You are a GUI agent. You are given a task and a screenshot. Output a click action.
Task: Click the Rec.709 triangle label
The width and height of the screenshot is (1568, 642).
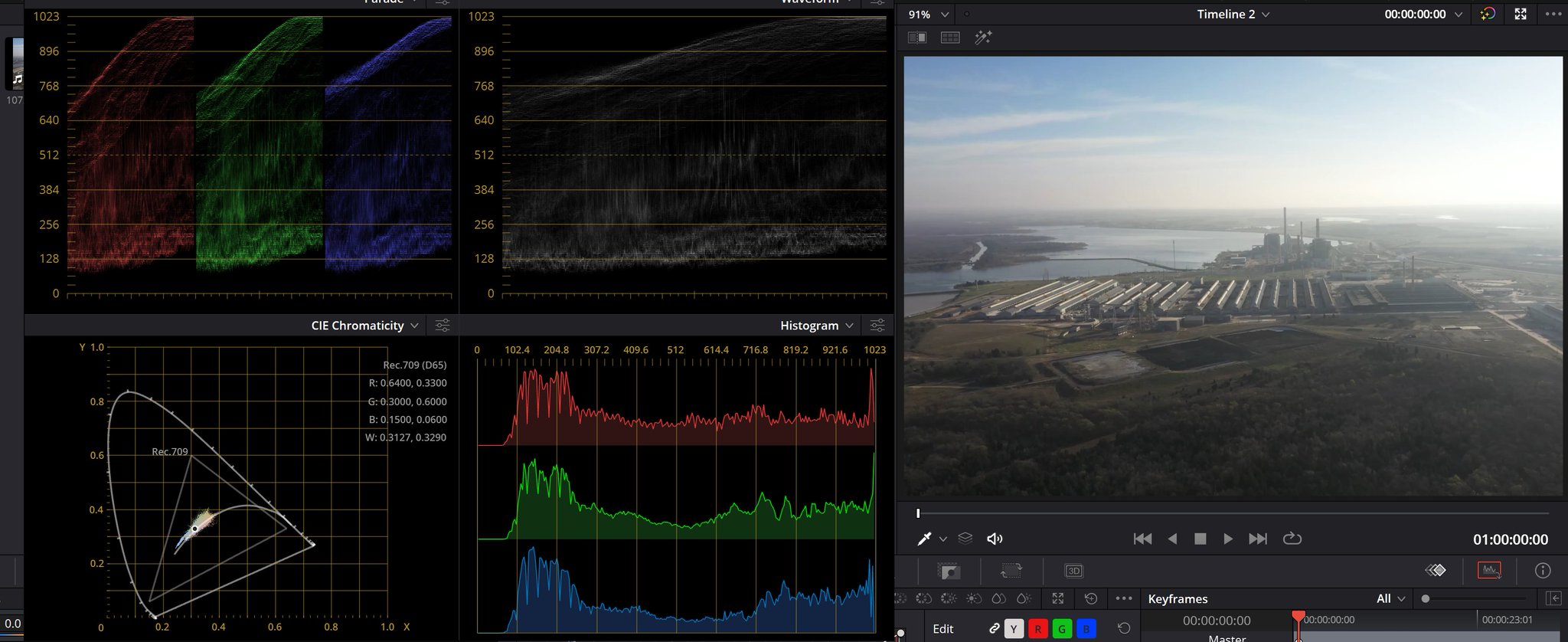tap(169, 452)
